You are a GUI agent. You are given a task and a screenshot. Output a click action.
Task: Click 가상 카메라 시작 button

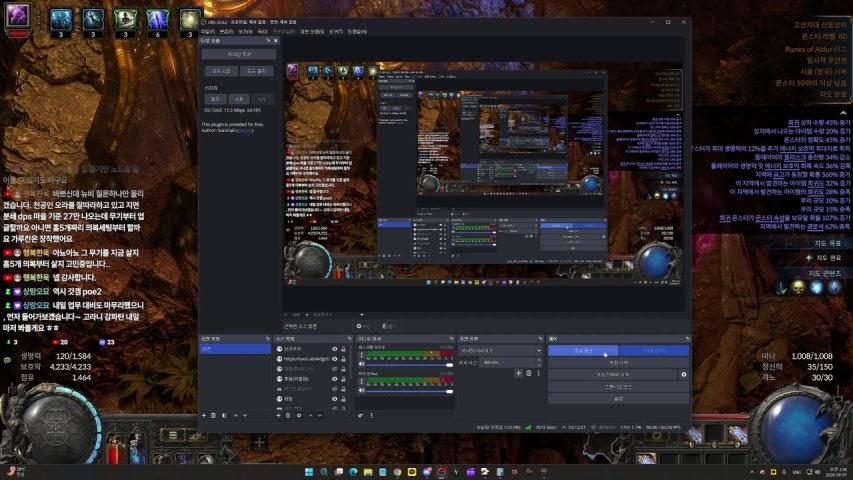click(x=612, y=374)
